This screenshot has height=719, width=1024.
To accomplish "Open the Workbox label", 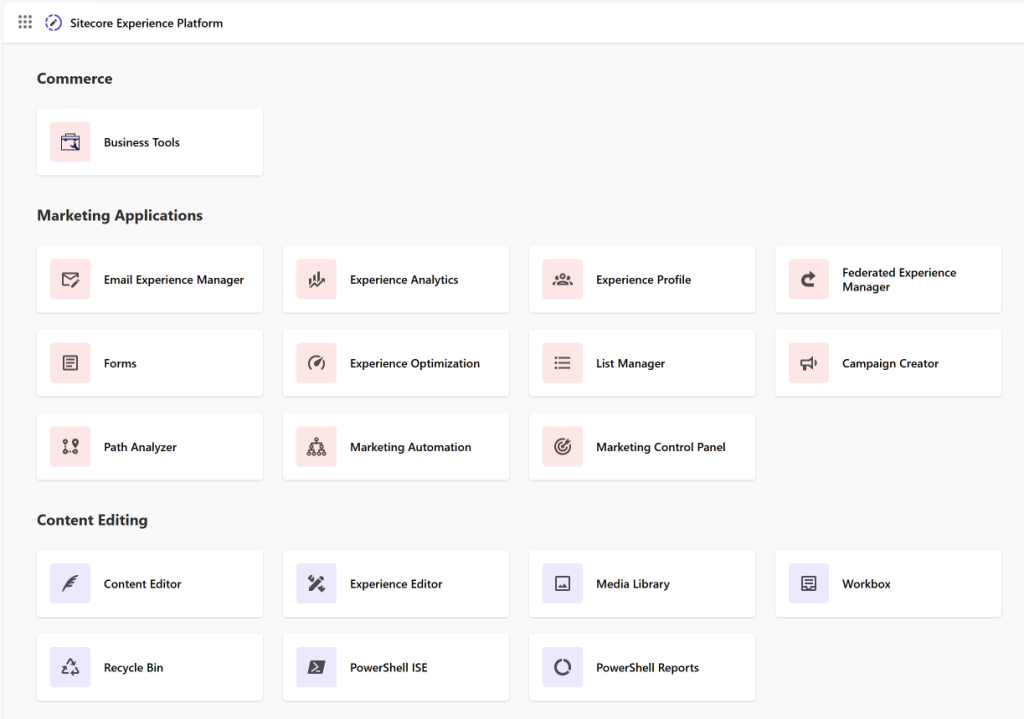I will [x=867, y=584].
